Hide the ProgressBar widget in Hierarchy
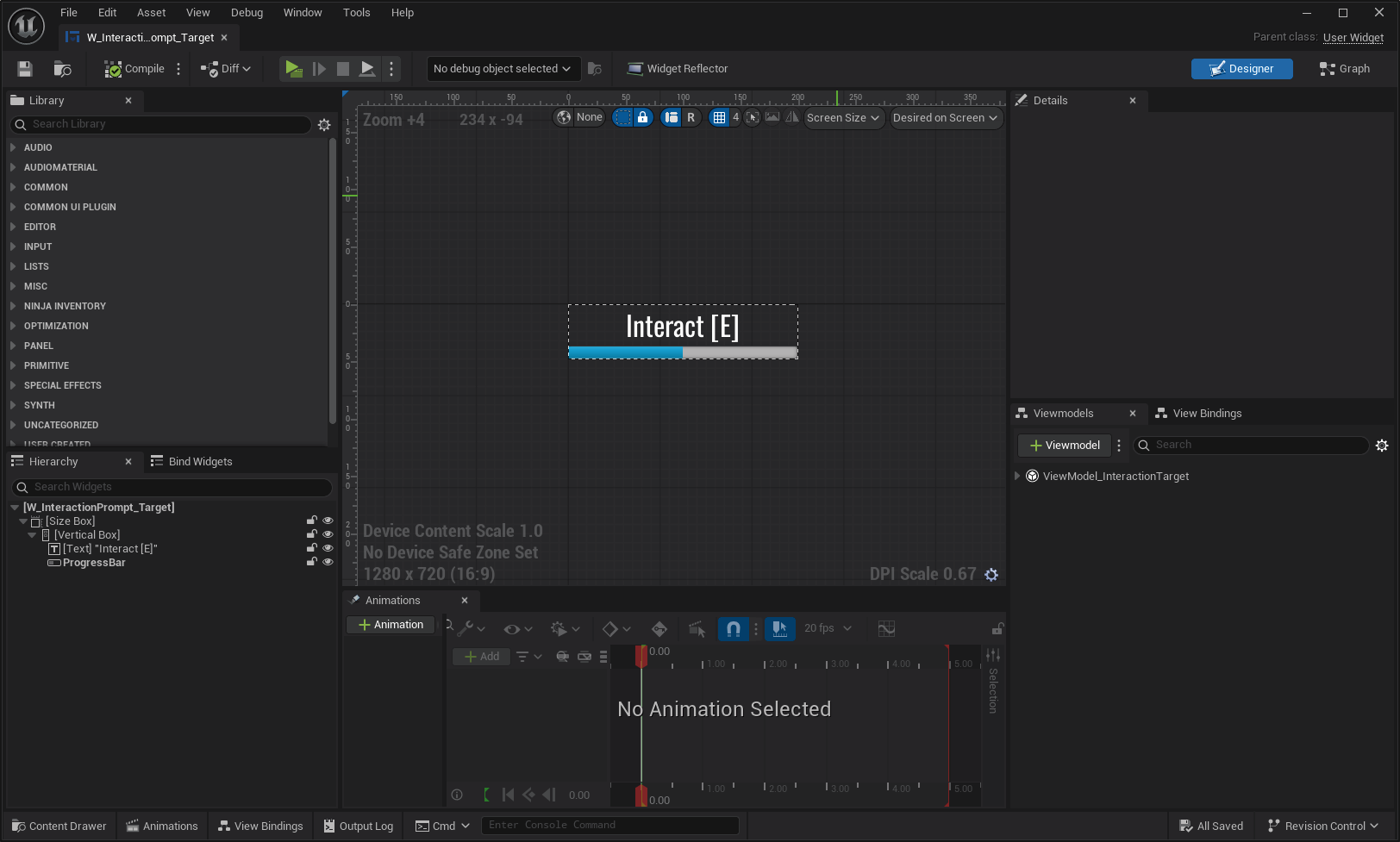The height and width of the screenshot is (842, 1400). pyautogui.click(x=328, y=562)
